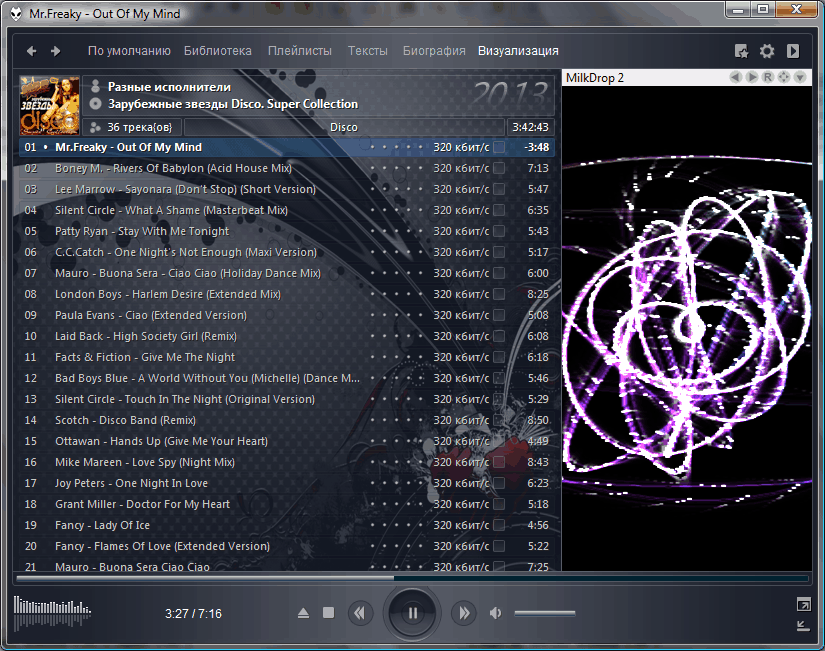
Task: Adjust the volume slider
Action: [x=545, y=613]
